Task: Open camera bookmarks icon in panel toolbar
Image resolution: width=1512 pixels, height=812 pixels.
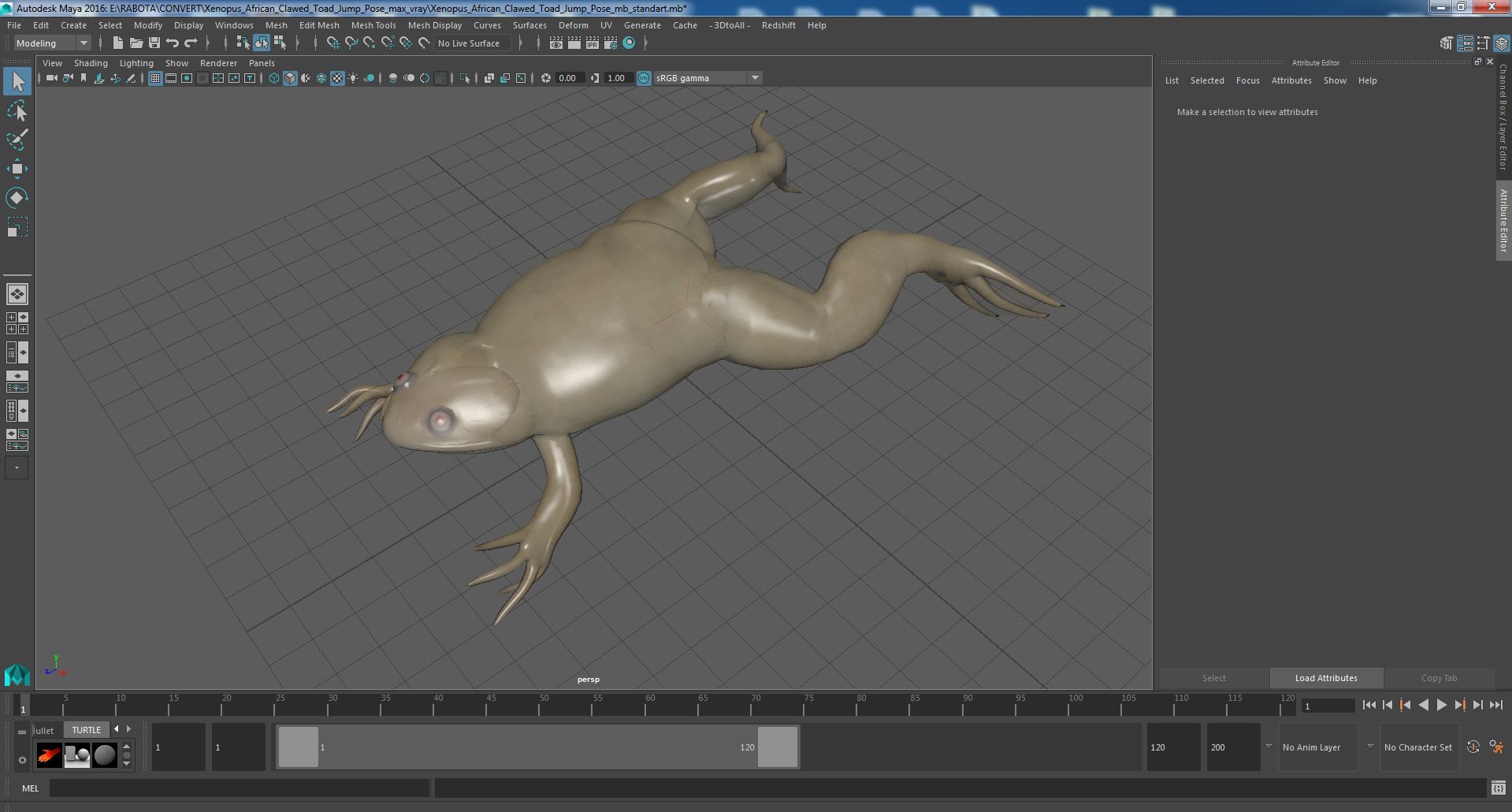Action: click(84, 78)
